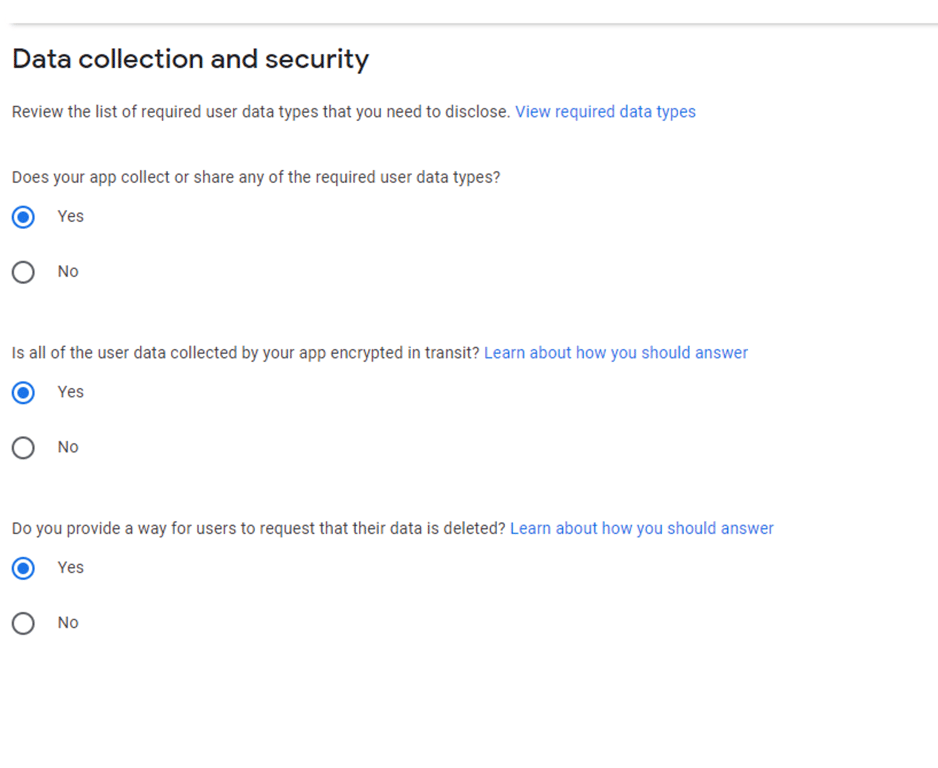
Task: Click the Data collection and security heading
Action: 190,59
